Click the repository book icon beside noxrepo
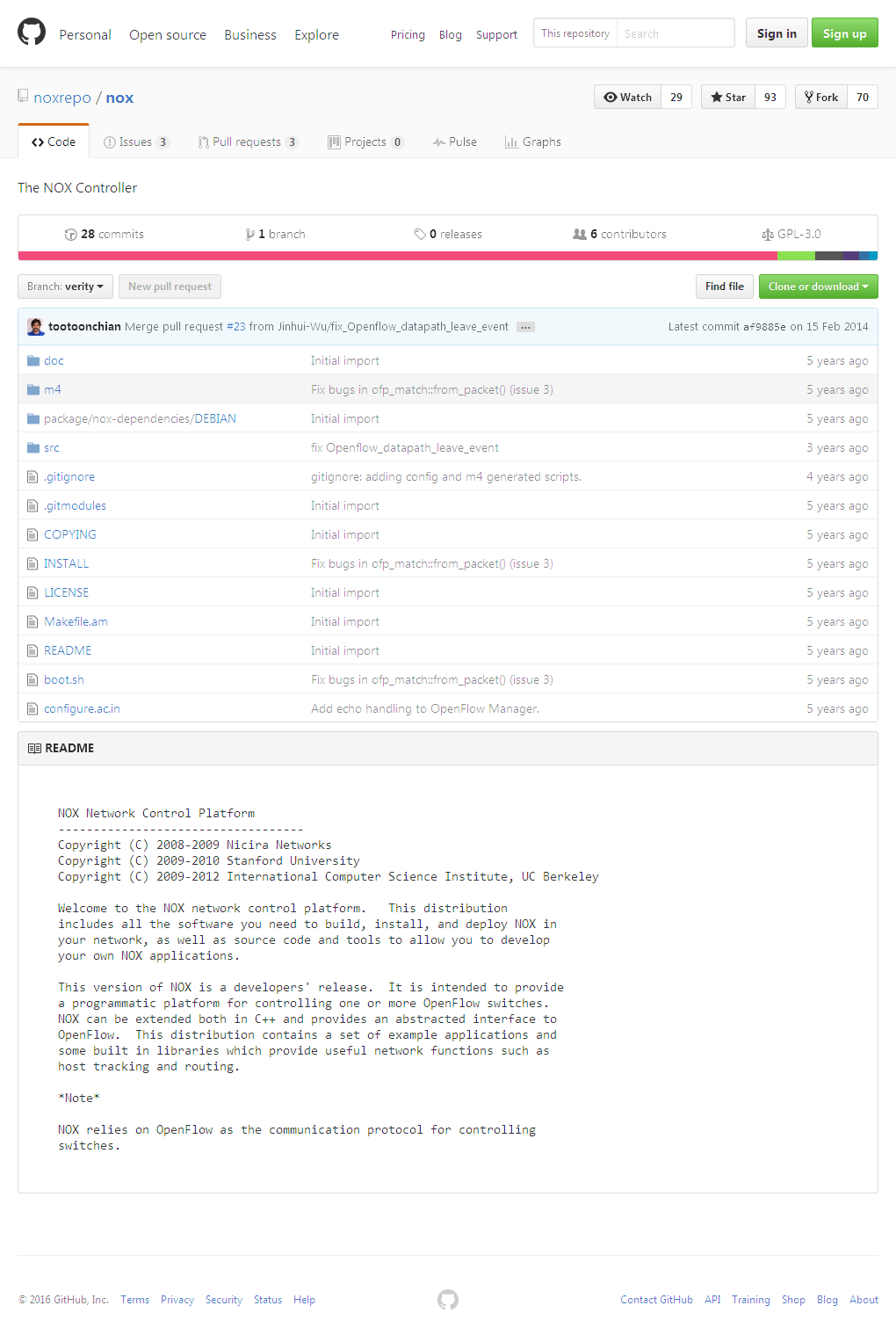The width and height of the screenshot is (896, 1342). point(23,96)
